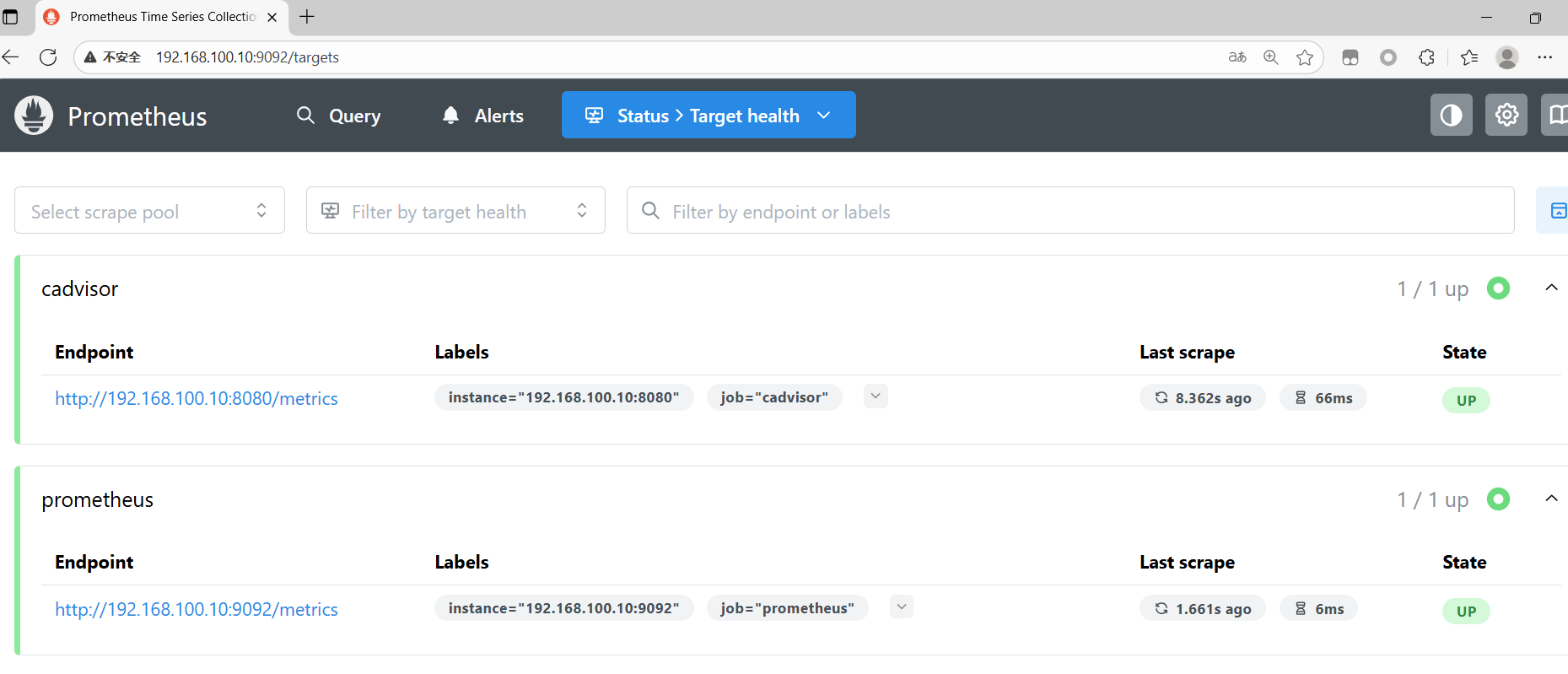The width and height of the screenshot is (1568, 674).
Task: Collapse the prometheus scrape pool
Action: click(x=1551, y=499)
